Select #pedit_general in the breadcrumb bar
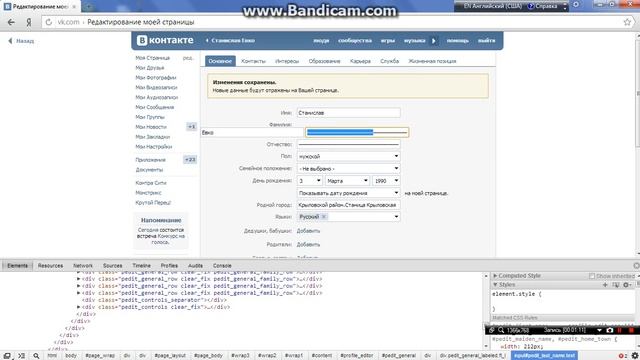Viewport: 640px width, 360px height. tap(399, 356)
